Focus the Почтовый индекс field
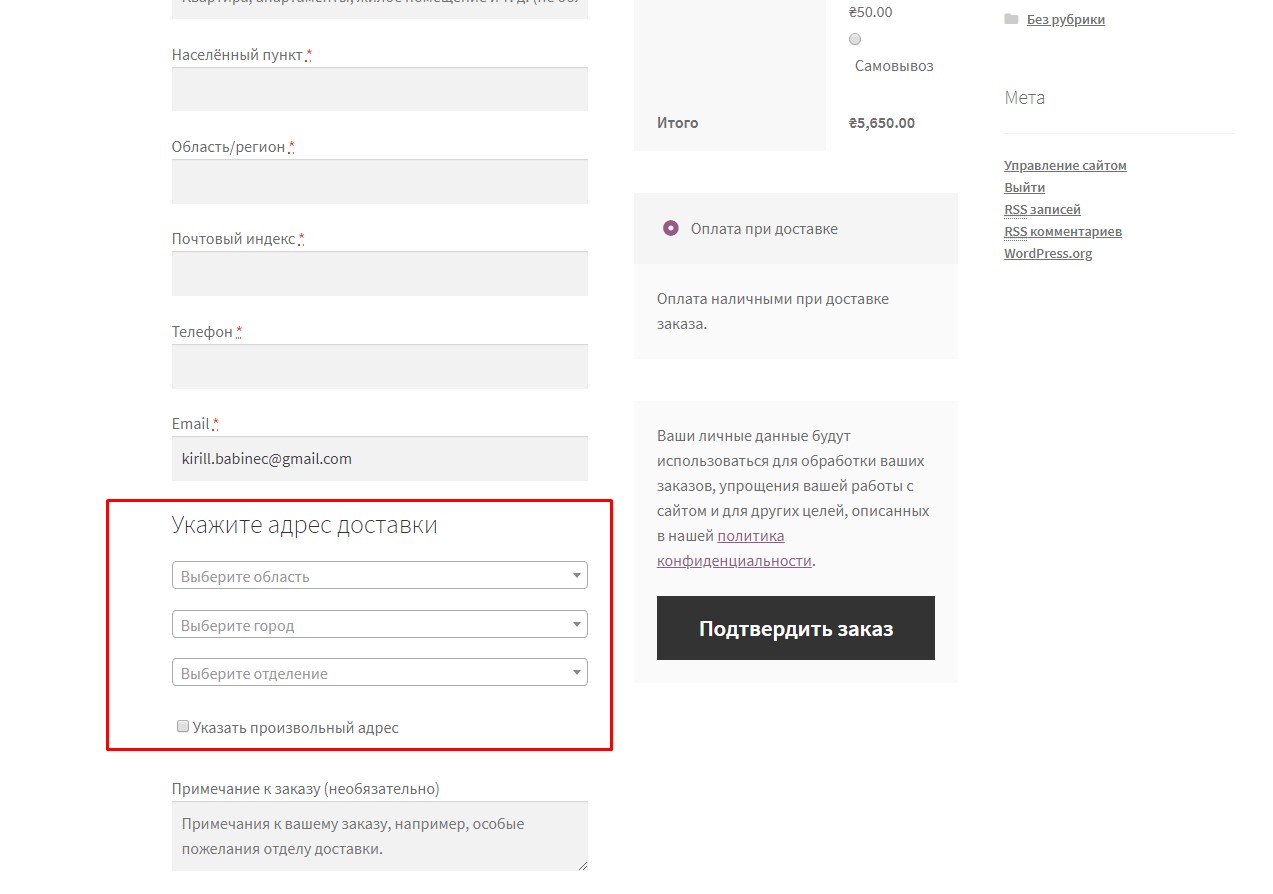Viewport: 1273px width, 894px height. (x=379, y=273)
